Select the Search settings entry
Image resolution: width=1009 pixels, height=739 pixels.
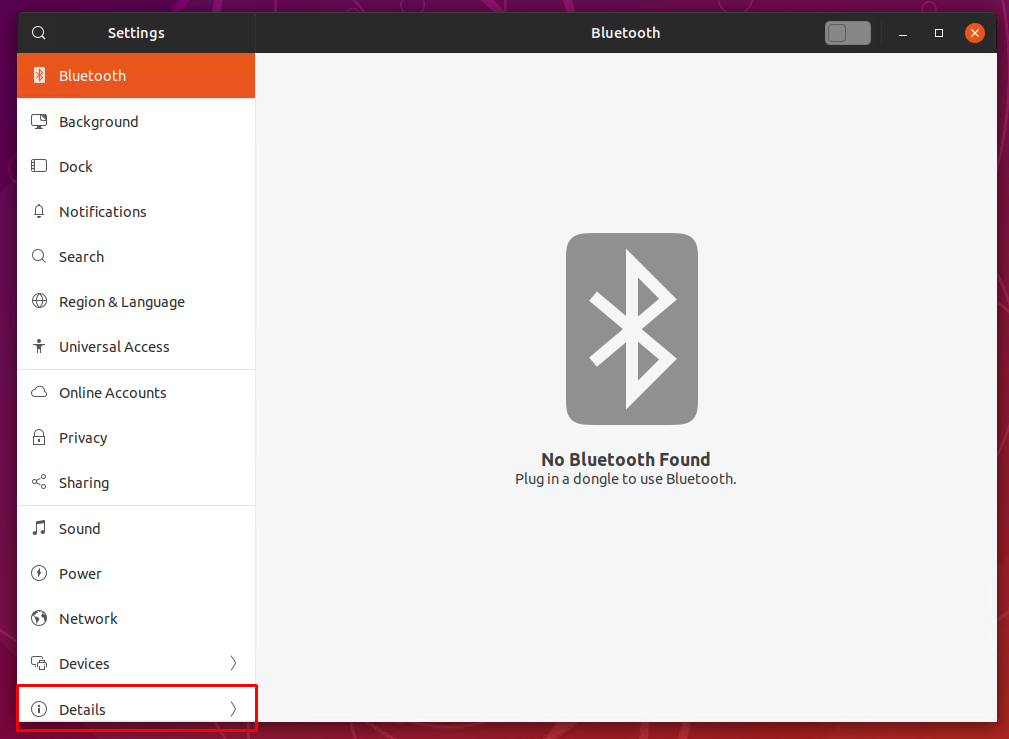pos(136,257)
